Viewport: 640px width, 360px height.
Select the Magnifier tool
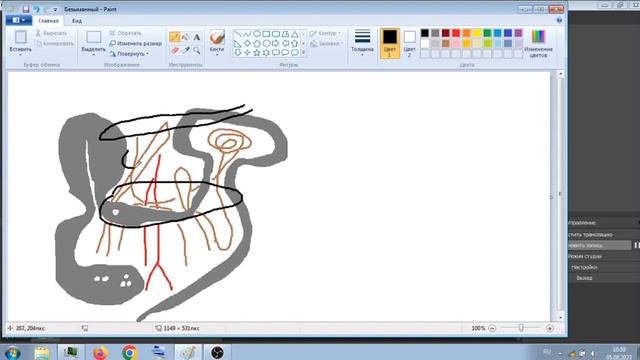click(197, 50)
